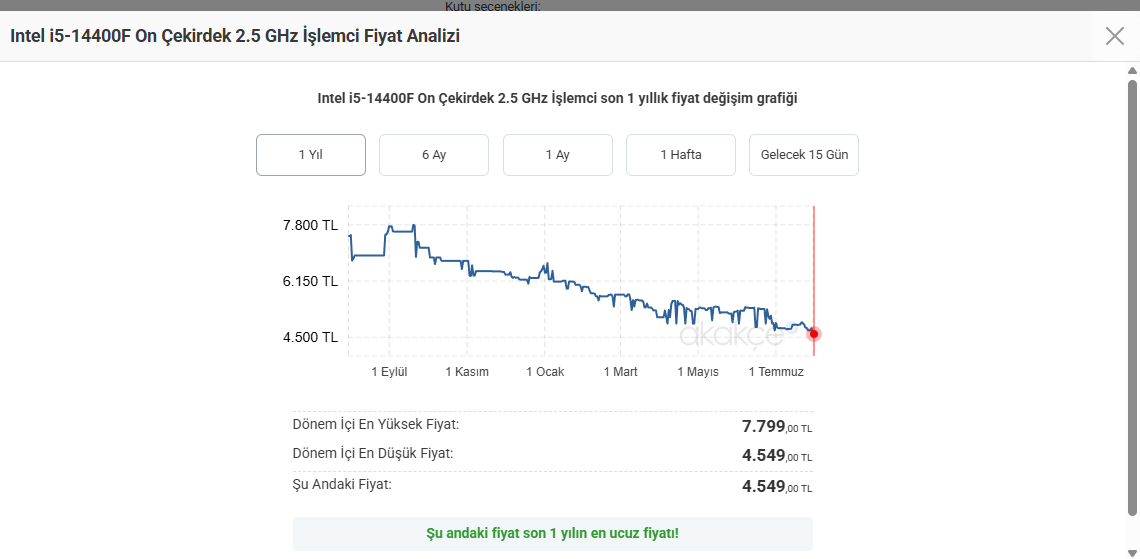Click the cheapest-price green notice banner

[x=553, y=534]
